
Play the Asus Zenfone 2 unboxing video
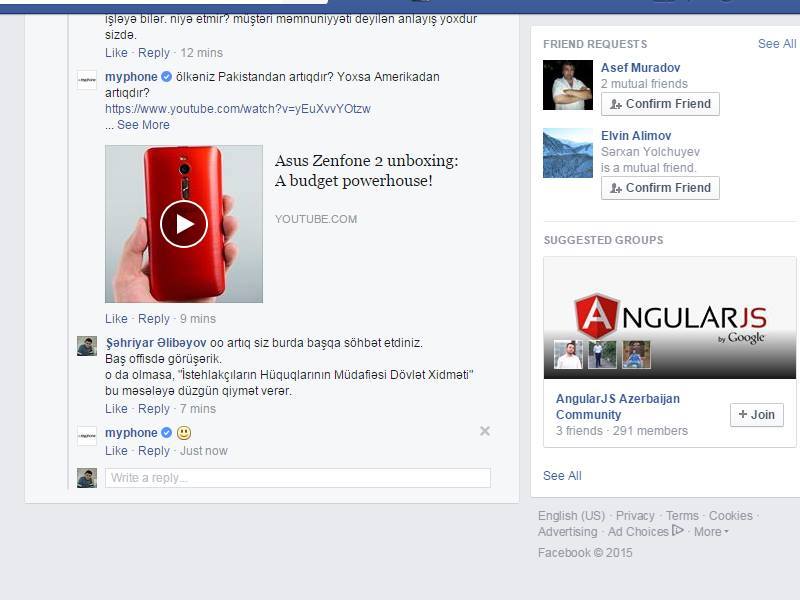pyautogui.click(x=184, y=224)
